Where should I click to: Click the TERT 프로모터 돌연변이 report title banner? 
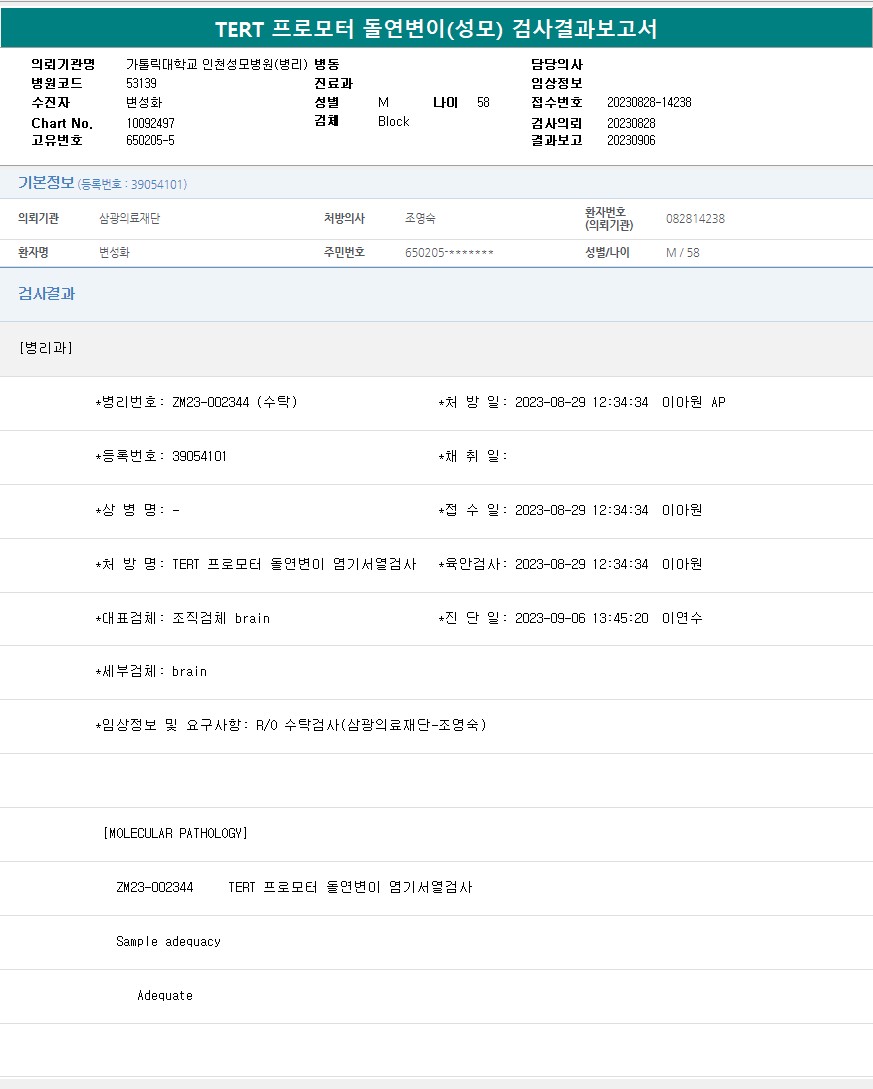(x=436, y=28)
